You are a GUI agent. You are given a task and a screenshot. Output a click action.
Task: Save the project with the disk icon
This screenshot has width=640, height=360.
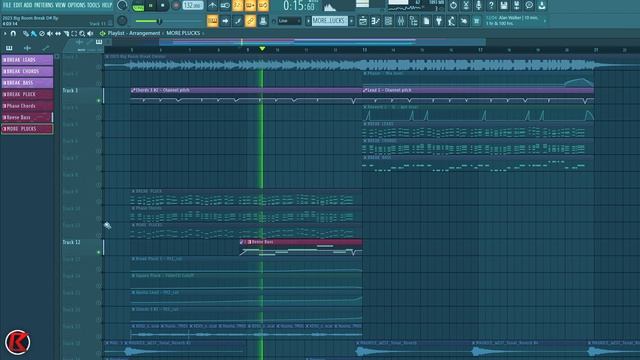(504, 5)
